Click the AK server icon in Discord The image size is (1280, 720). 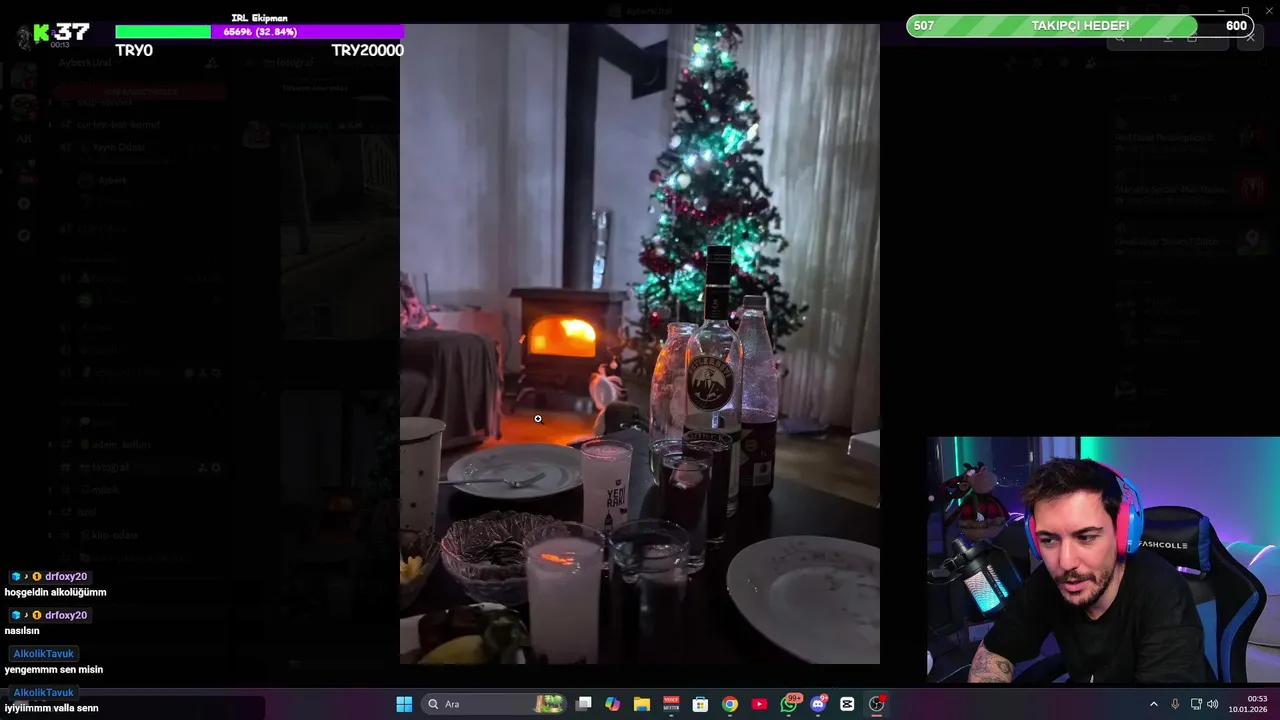(24, 139)
